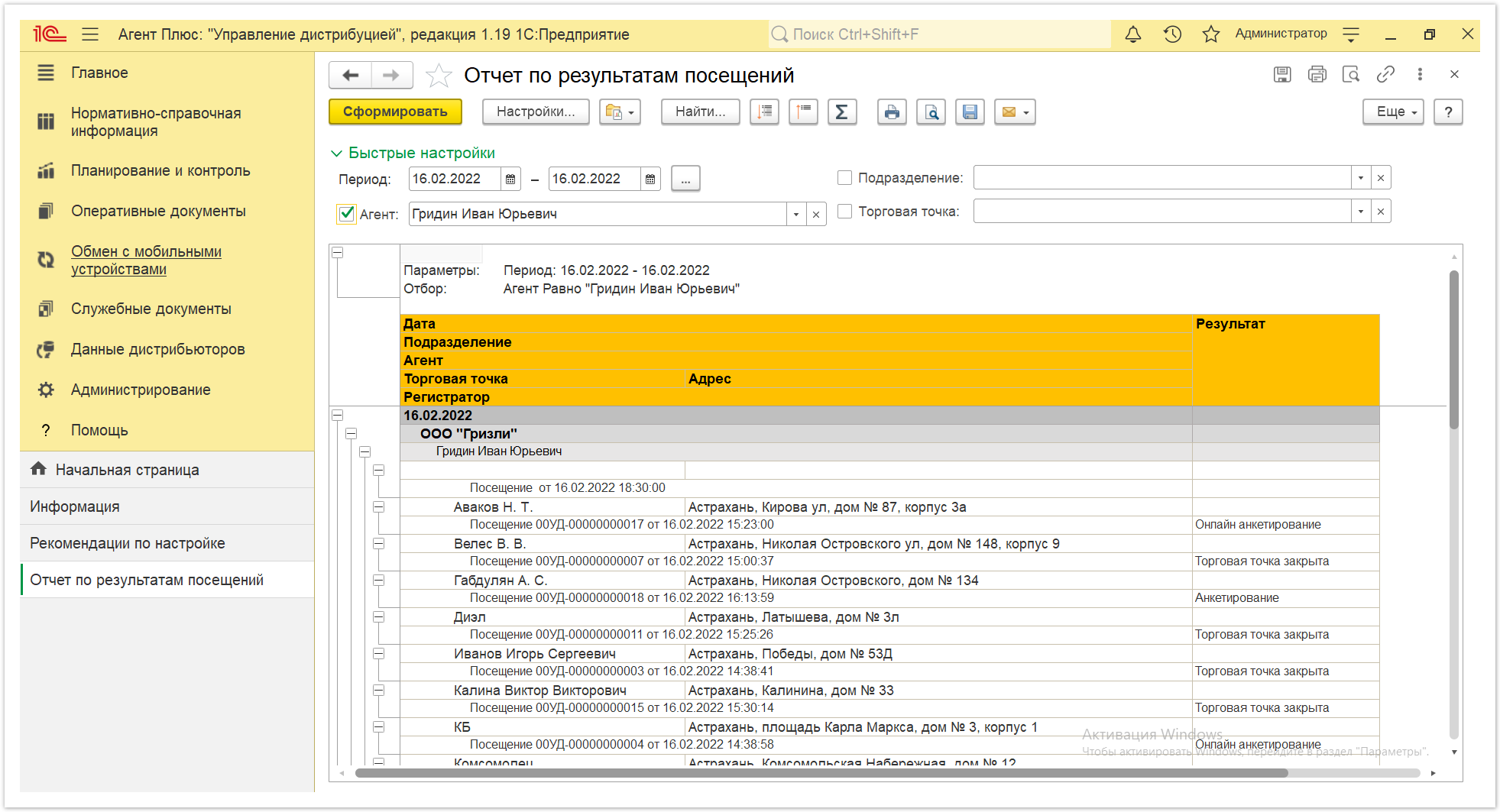The width and height of the screenshot is (1500, 812).
Task: Click the printer icon in top-right header
Action: 1317,74
